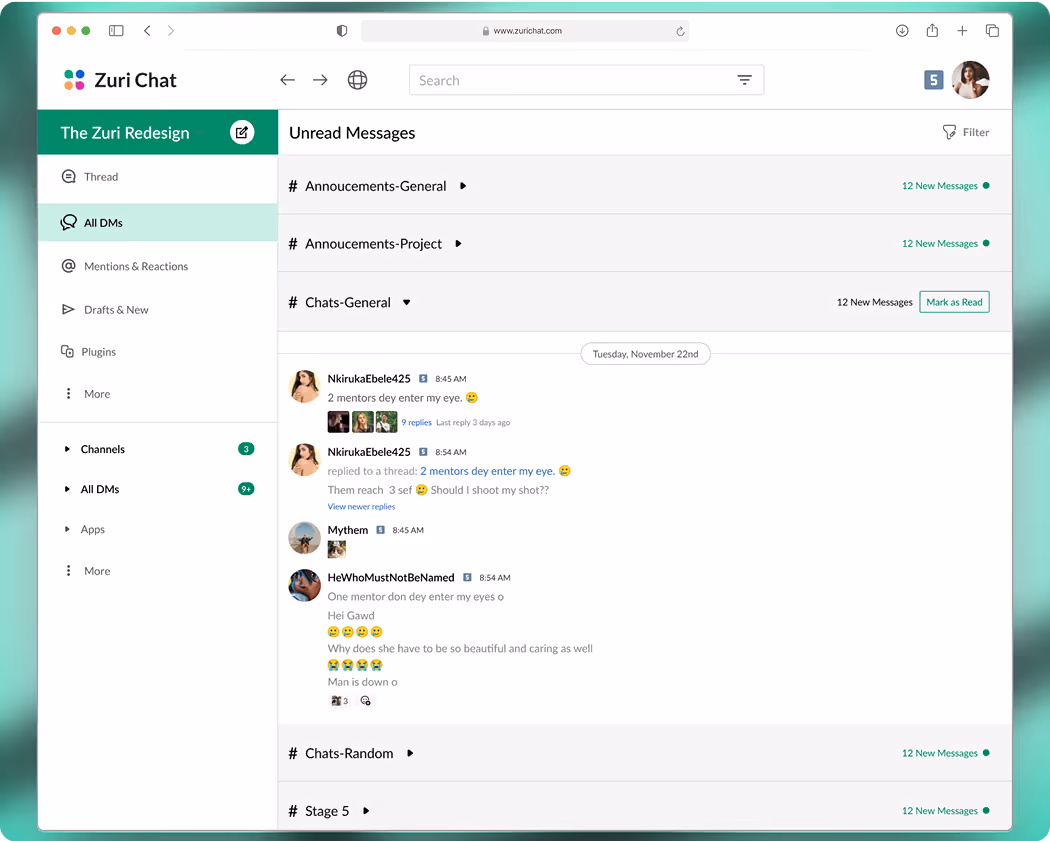Click NkirukaEbele425 avatar on 8:45 AM message
1050x841 pixels.
click(x=305, y=386)
